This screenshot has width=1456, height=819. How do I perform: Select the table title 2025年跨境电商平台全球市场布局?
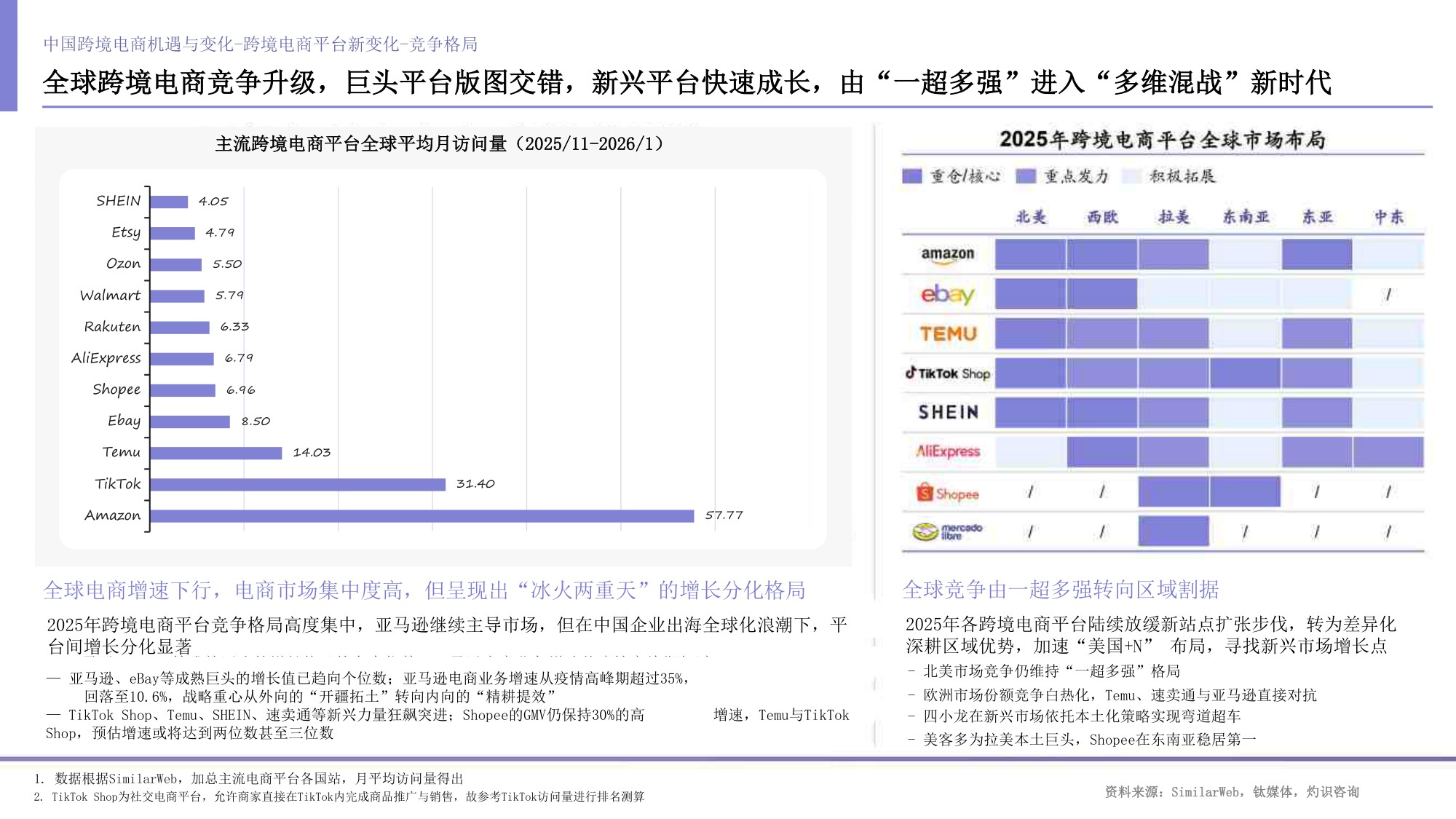[x=1162, y=139]
